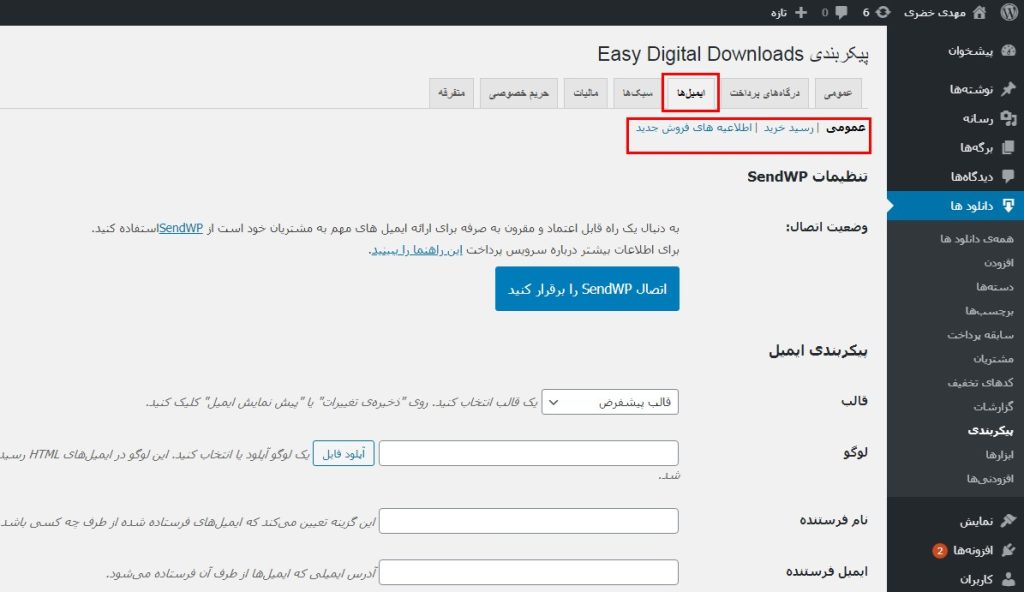This screenshot has width=1024, height=592.
Task: Open the updates icon showing 6
Action: [883, 12]
